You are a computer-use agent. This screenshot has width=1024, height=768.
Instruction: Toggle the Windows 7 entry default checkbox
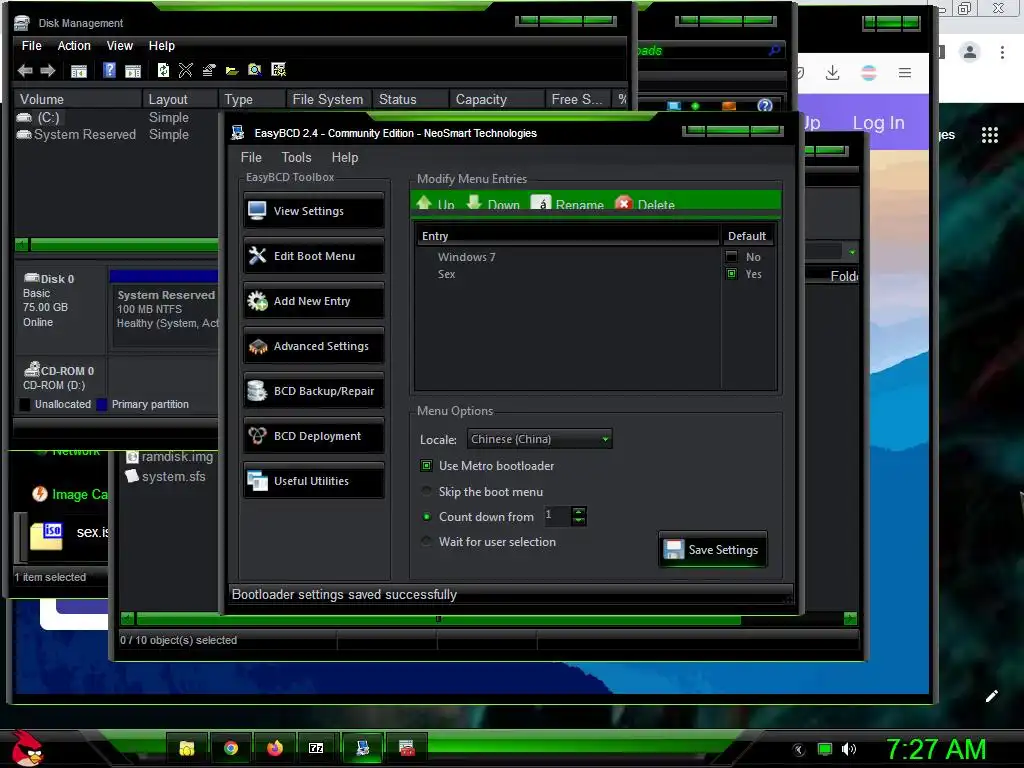pos(731,257)
